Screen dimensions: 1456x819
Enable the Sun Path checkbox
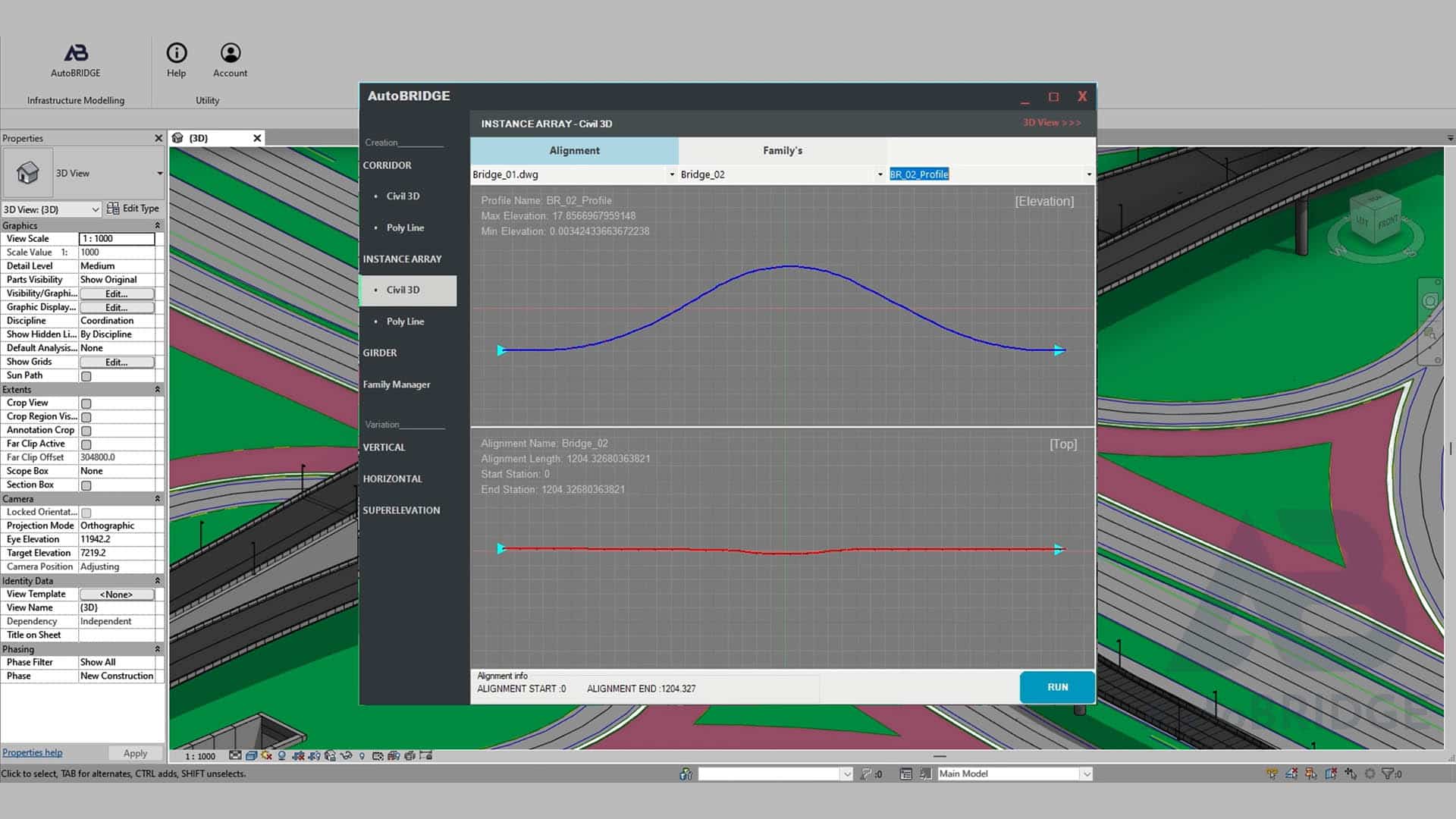click(86, 376)
